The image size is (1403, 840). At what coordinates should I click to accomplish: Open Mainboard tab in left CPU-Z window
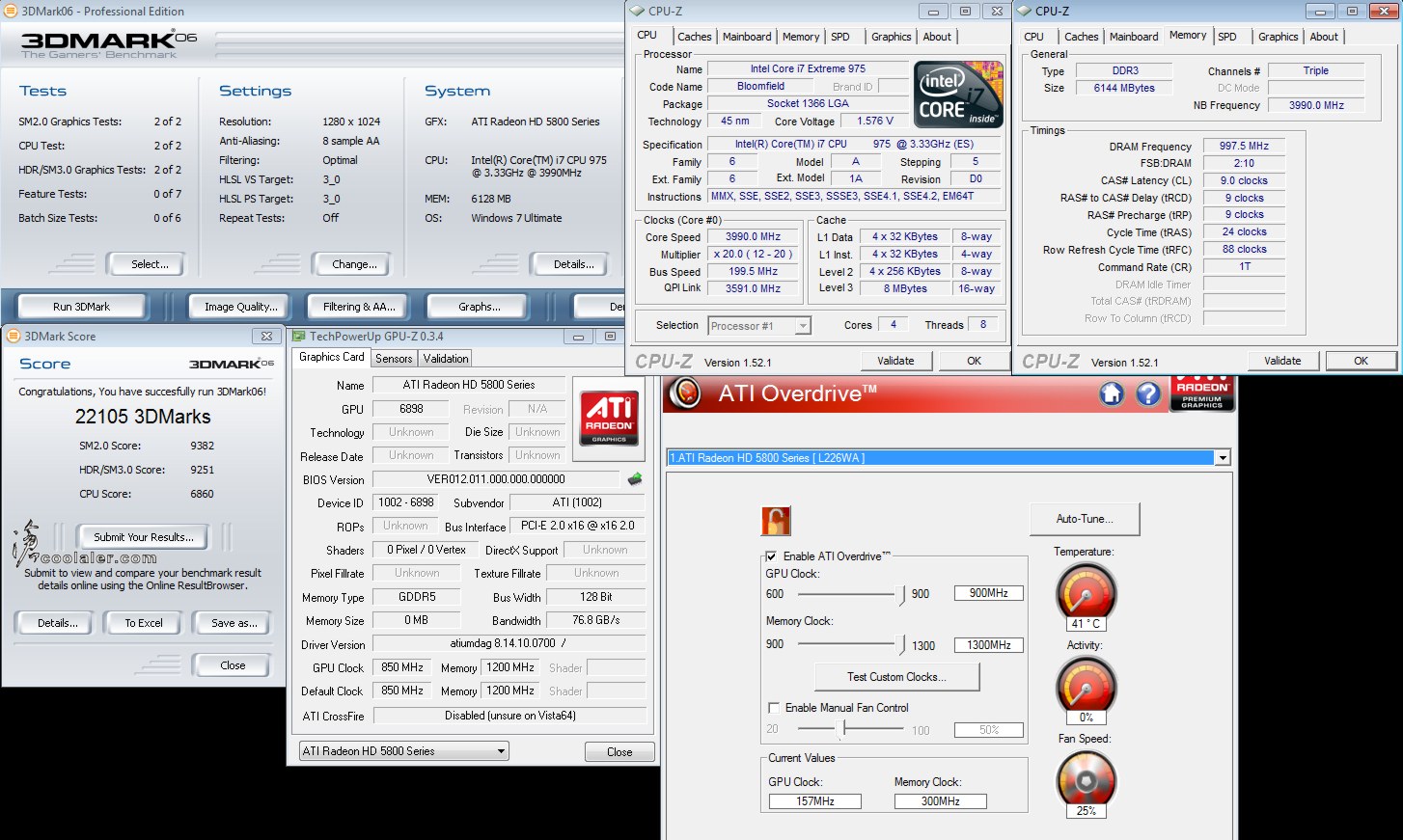[747, 37]
